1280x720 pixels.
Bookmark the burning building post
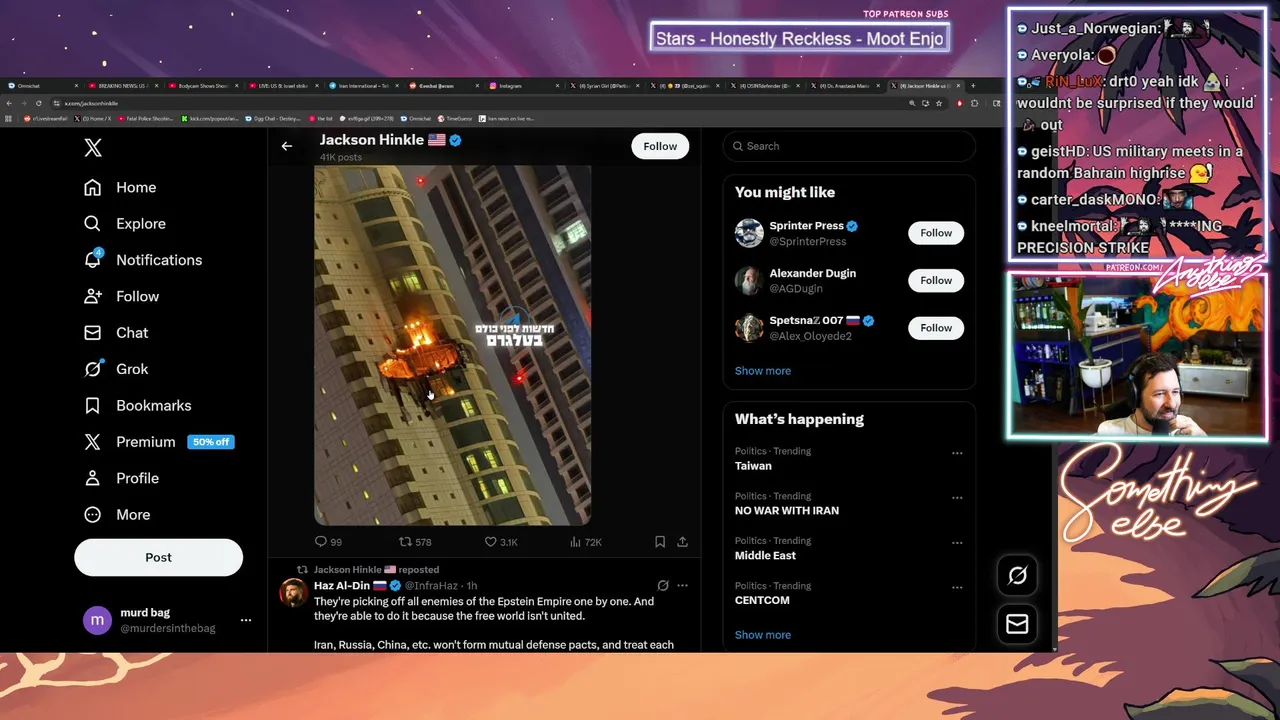660,542
